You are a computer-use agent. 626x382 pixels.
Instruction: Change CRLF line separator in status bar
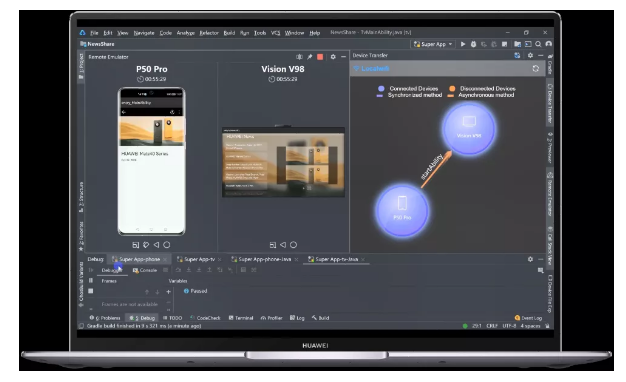(492, 326)
